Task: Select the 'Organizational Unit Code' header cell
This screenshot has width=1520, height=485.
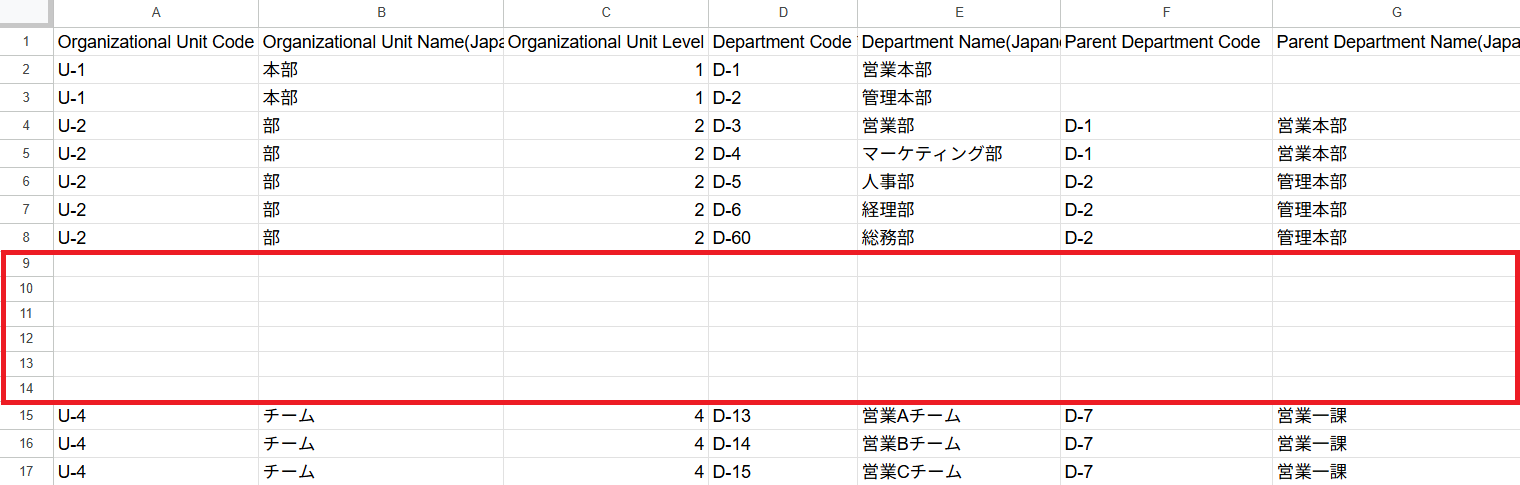Action: (x=156, y=42)
